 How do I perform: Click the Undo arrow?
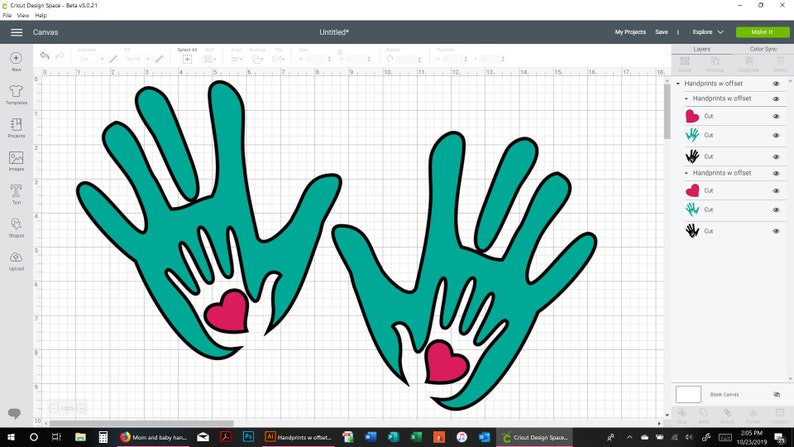point(45,56)
